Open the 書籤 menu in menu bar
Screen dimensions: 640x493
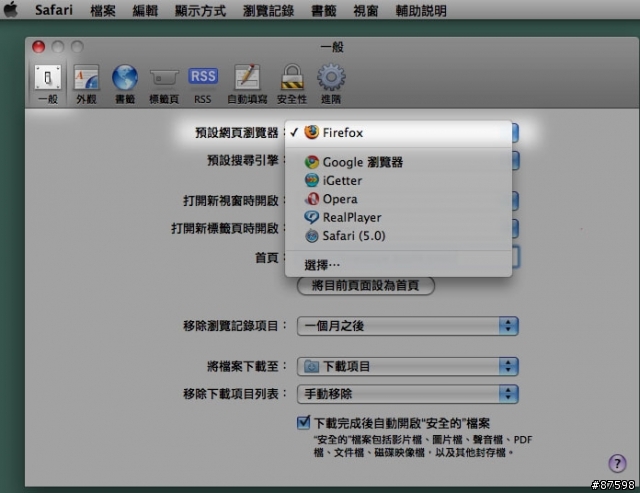click(x=324, y=10)
